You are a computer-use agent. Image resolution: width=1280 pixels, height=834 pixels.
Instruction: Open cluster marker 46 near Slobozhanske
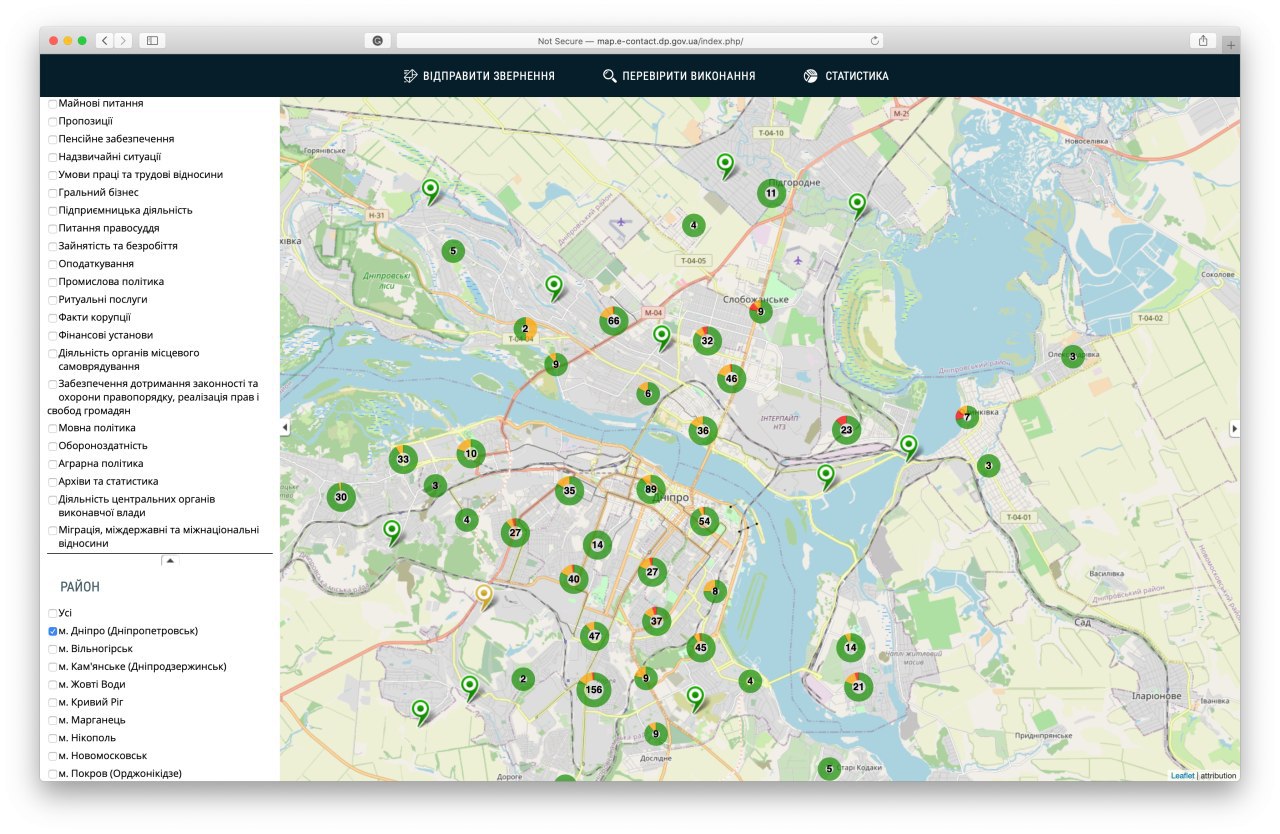coord(732,378)
